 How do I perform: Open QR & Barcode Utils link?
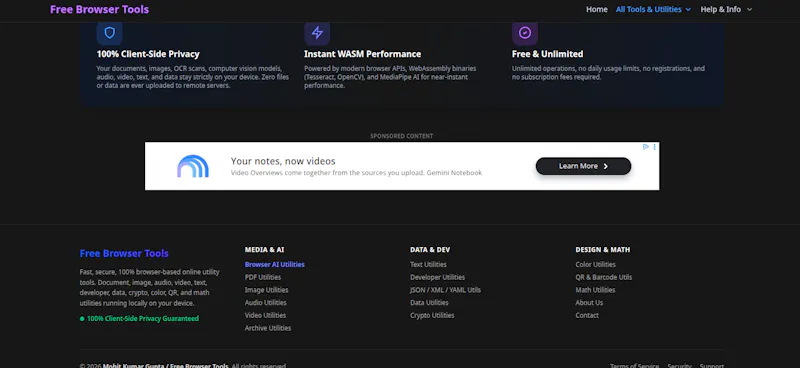point(604,277)
